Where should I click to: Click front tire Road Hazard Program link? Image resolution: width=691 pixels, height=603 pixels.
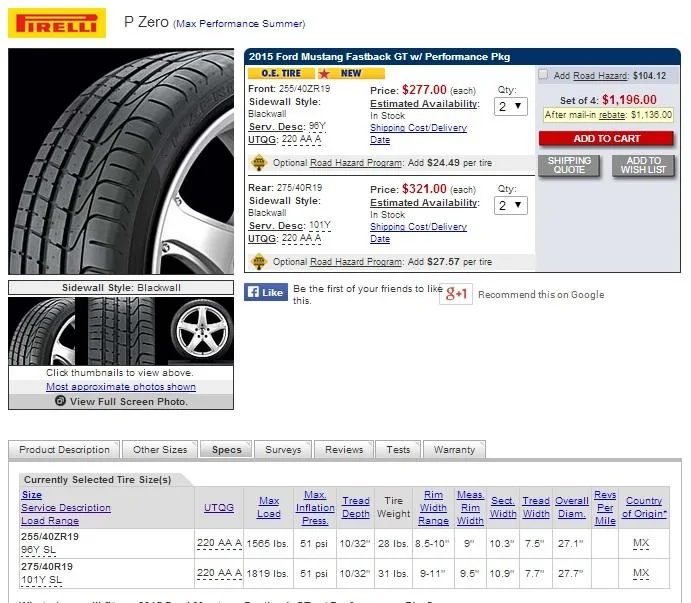(356, 163)
